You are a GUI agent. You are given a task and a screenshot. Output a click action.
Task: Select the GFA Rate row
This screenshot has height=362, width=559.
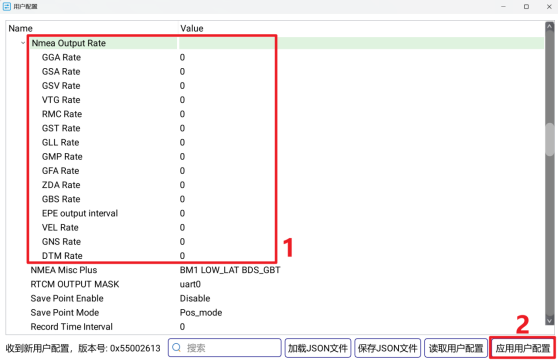click(x=275, y=171)
